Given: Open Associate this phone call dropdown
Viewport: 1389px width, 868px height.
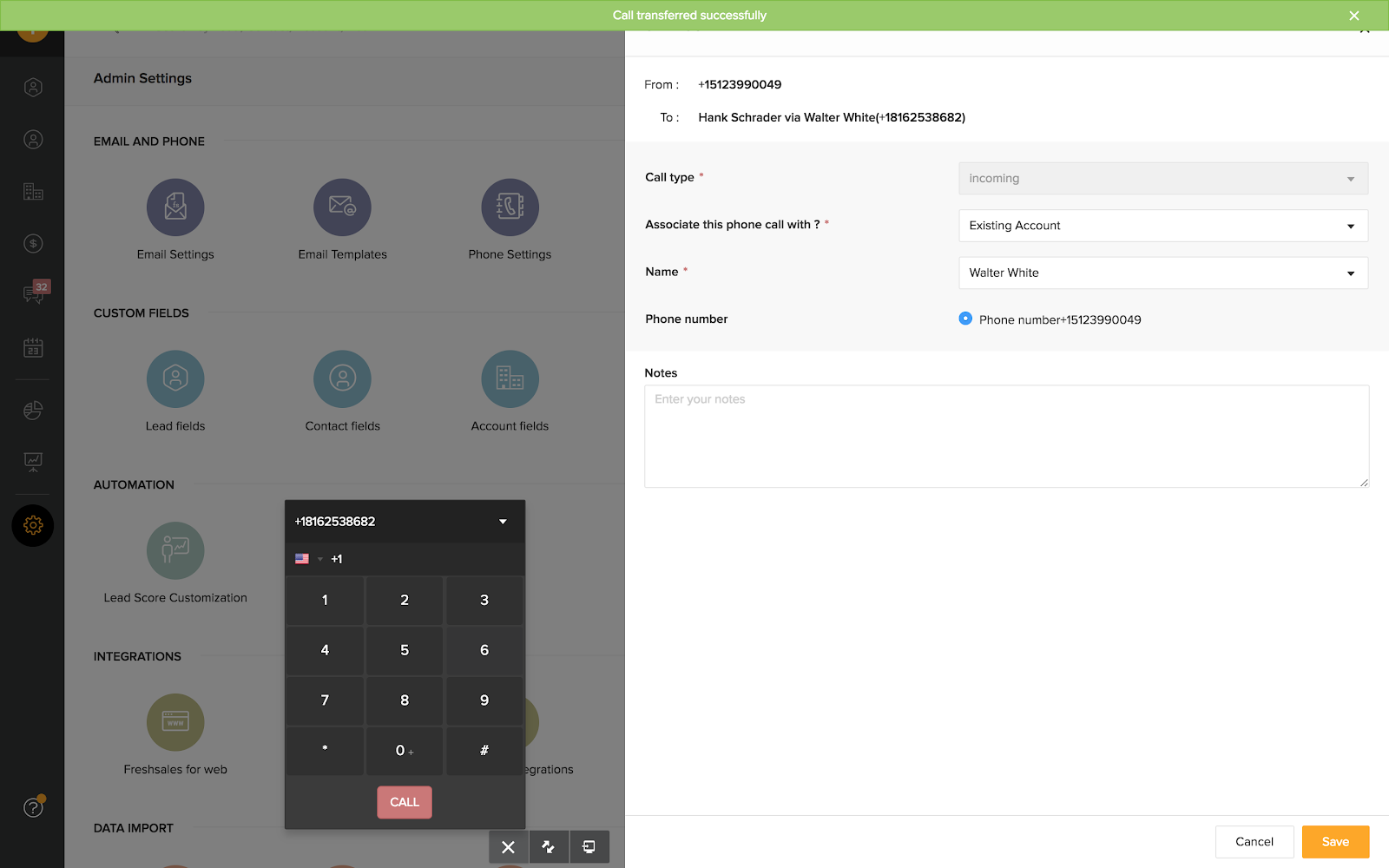Looking at the screenshot, I should (1163, 226).
